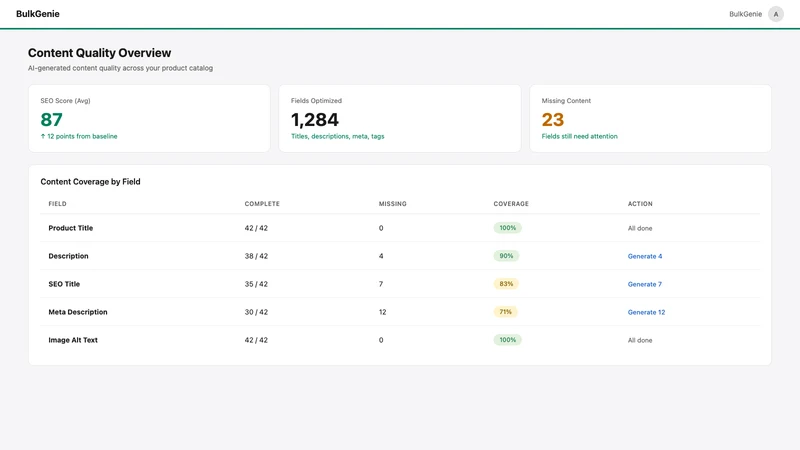Select the Image Alt Text row label

[73, 340]
